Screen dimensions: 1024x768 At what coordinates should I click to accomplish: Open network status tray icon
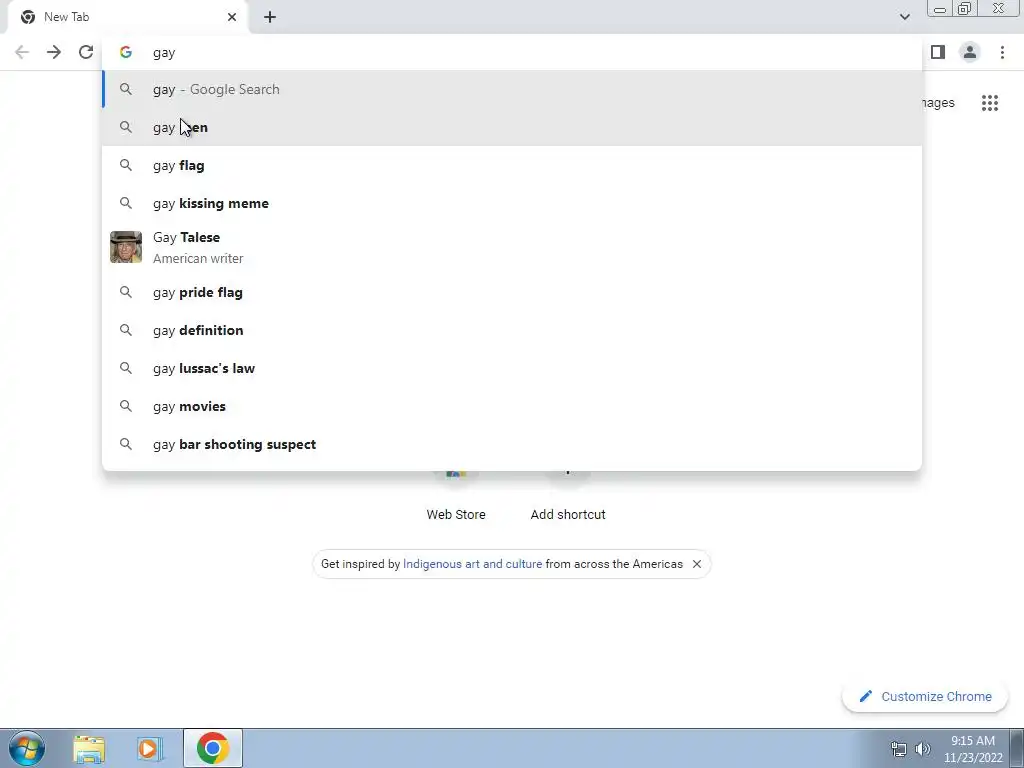(x=899, y=749)
